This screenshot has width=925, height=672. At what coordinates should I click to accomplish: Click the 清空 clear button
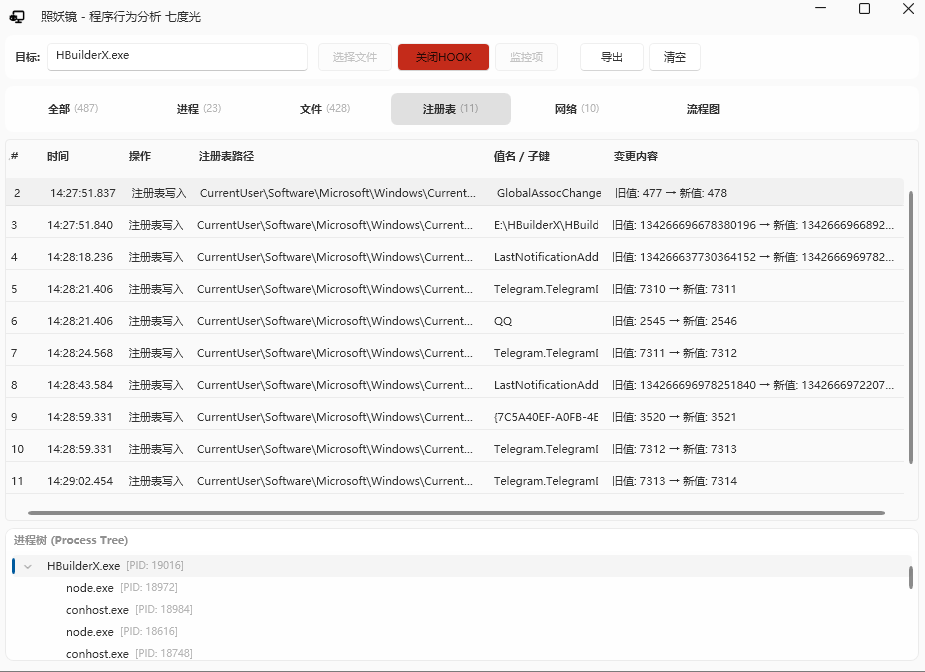click(x=674, y=57)
